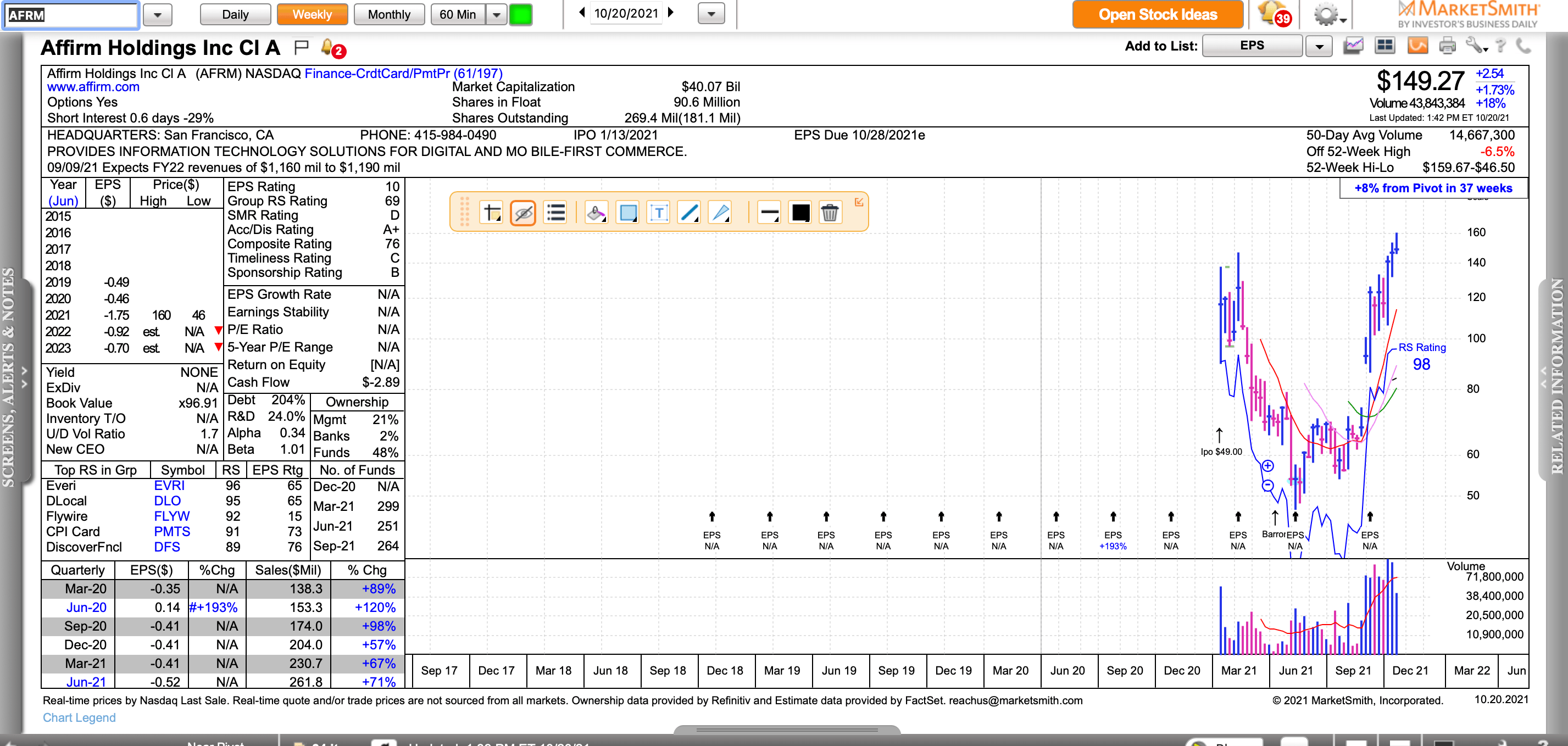The image size is (1568, 746).
Task: Open Chart Legend link
Action: click(79, 717)
